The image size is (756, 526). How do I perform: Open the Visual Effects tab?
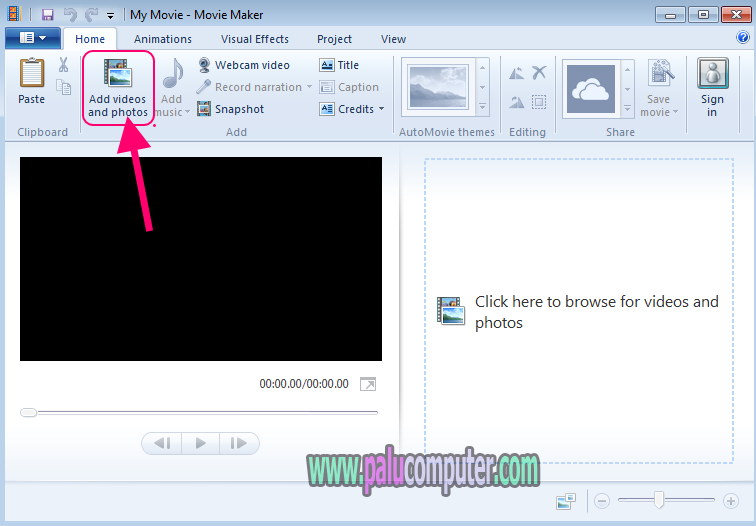coord(255,39)
